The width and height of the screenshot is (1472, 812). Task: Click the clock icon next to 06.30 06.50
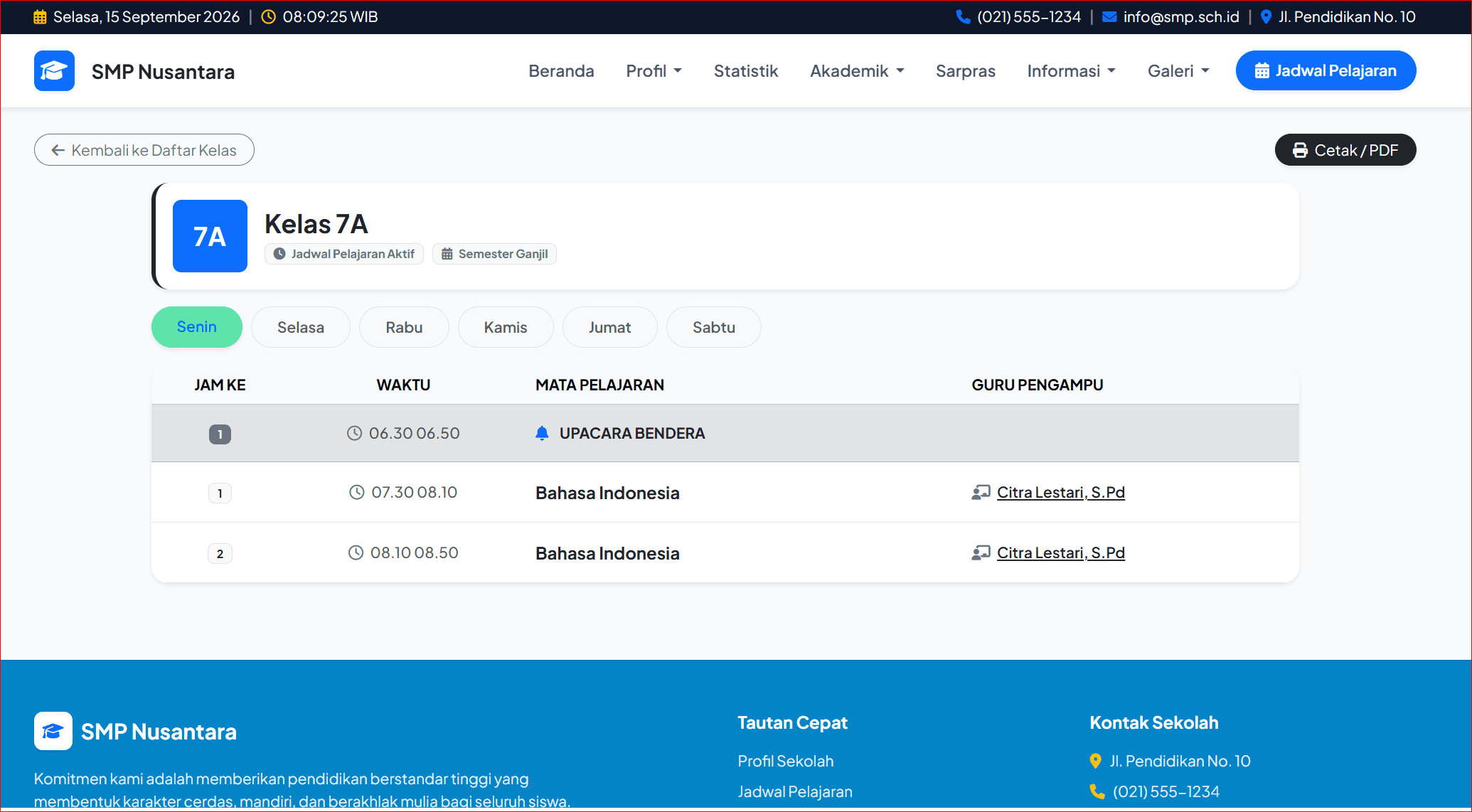(354, 433)
